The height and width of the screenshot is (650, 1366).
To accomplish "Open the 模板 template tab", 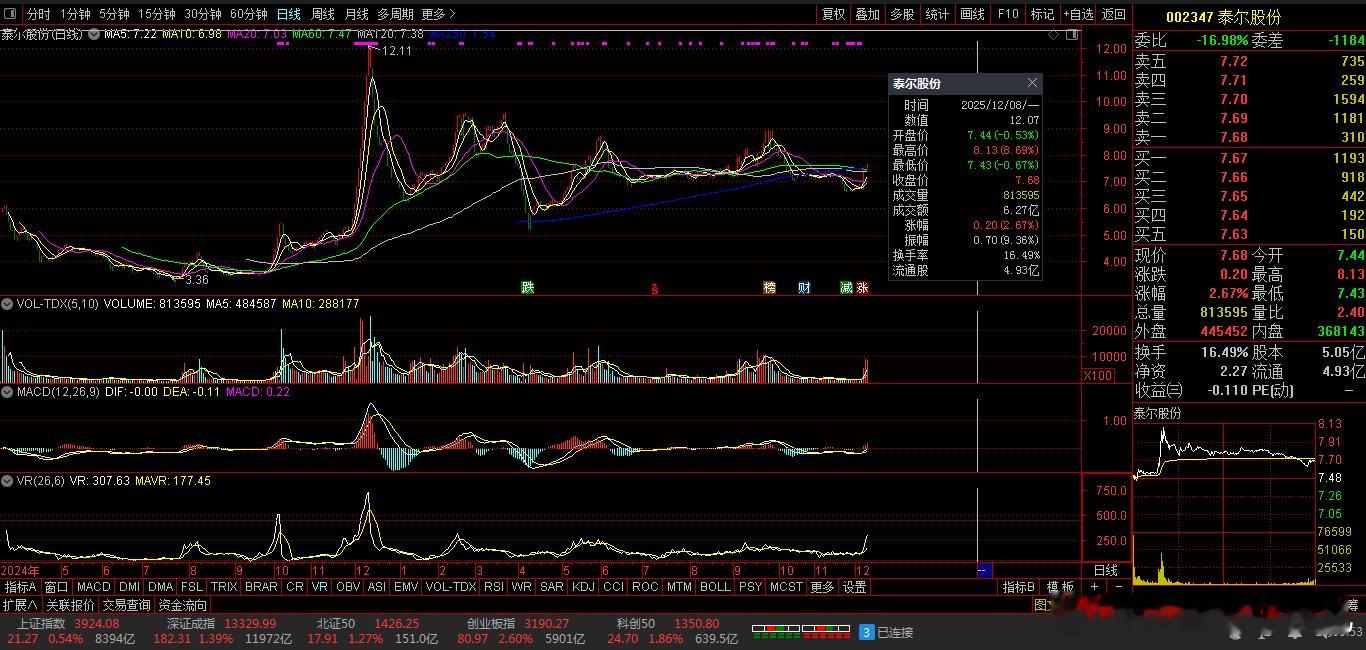I will (1060, 587).
